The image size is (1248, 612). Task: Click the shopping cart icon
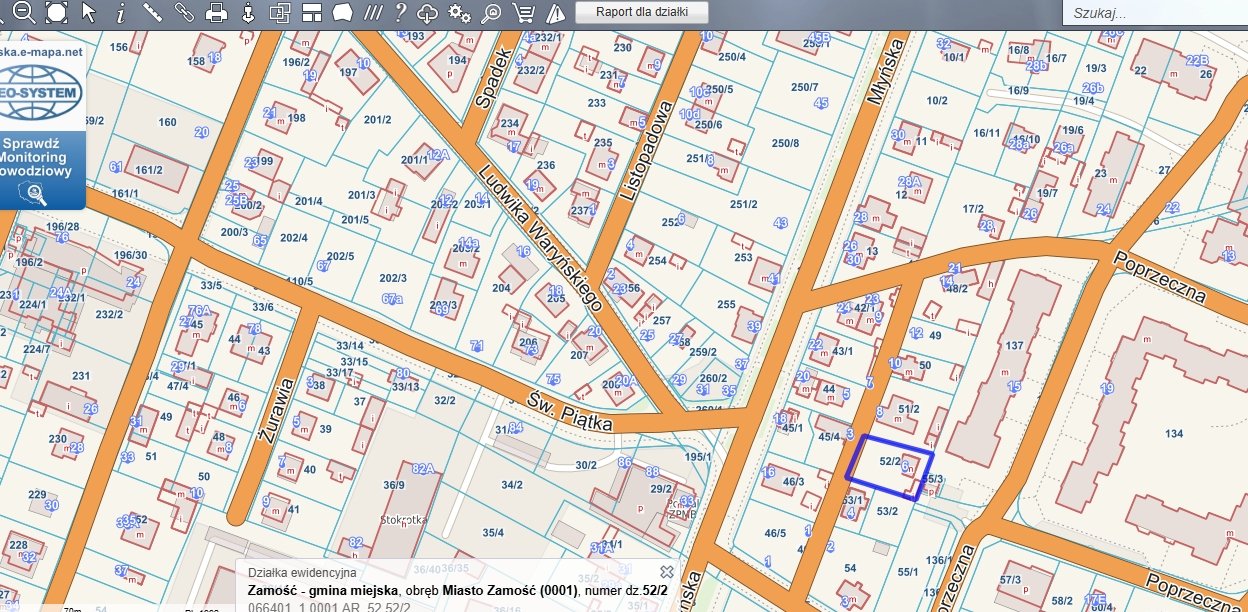pyautogui.click(x=522, y=12)
